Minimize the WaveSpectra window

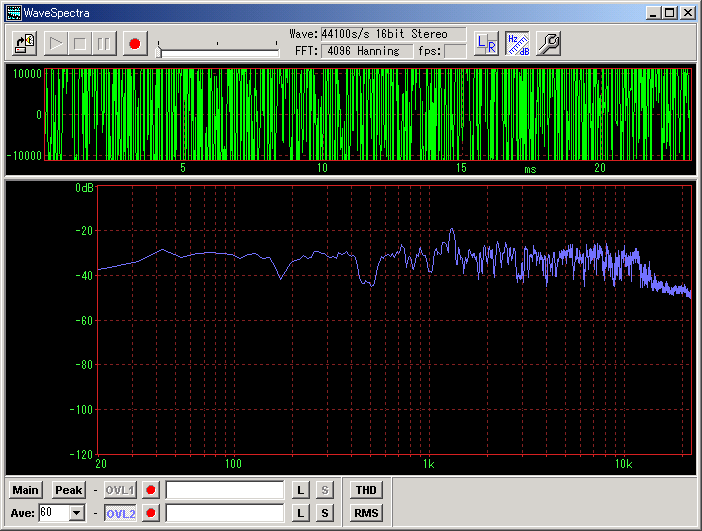click(x=654, y=13)
